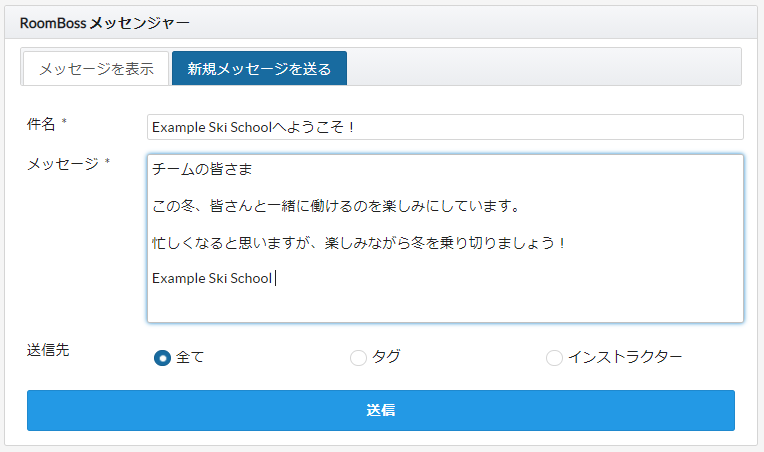Click the インストラクター option label text

(625, 358)
